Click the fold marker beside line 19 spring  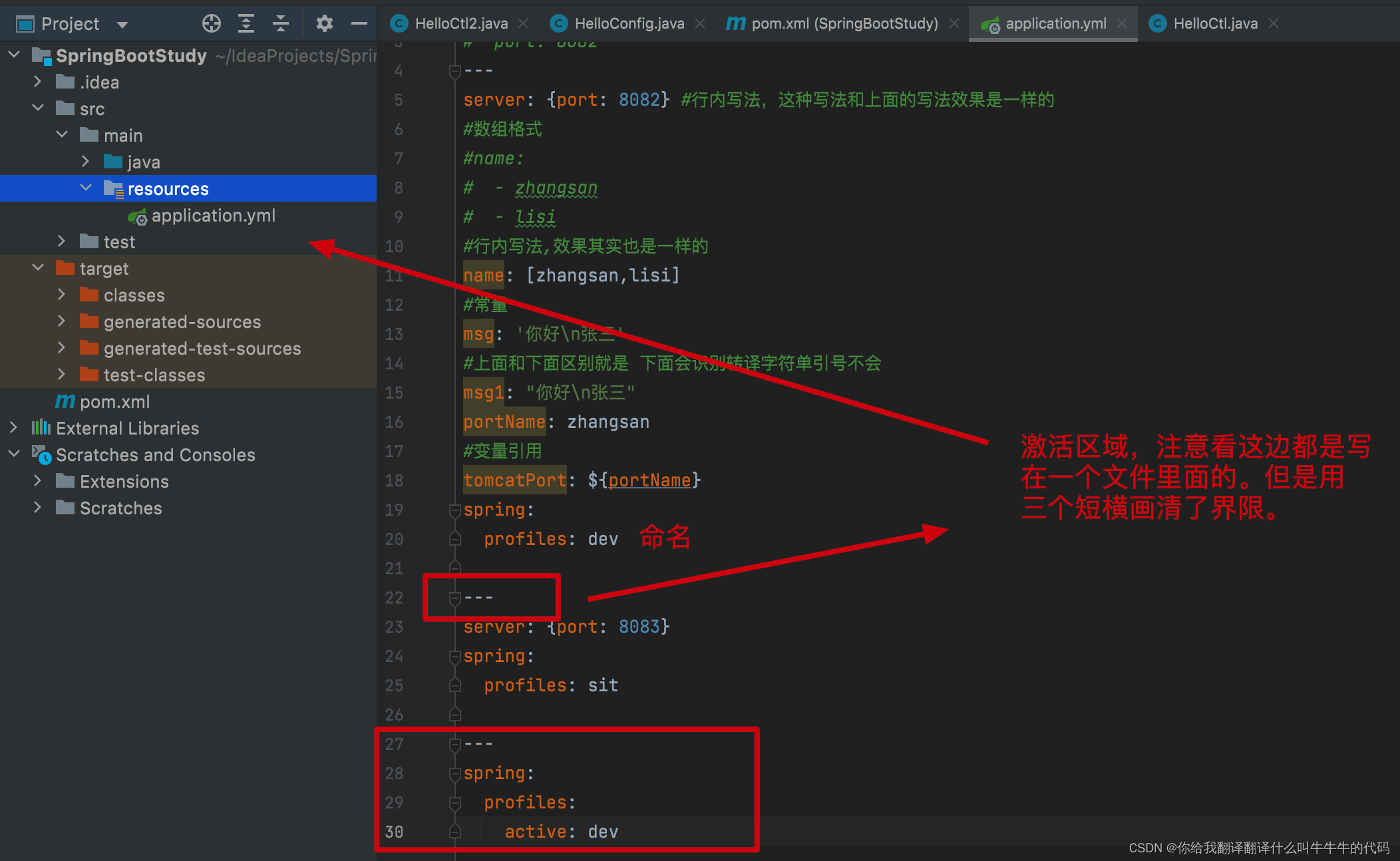pos(455,510)
